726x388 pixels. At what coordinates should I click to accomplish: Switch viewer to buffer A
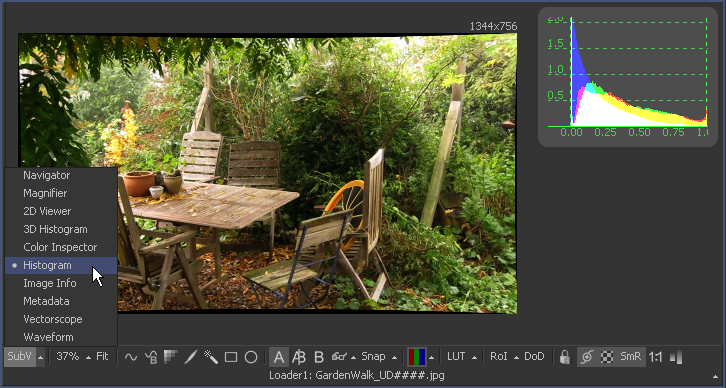(279, 357)
